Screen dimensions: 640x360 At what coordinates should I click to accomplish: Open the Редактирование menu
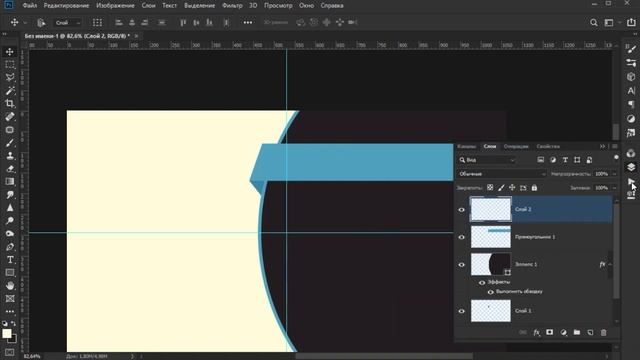(67, 6)
